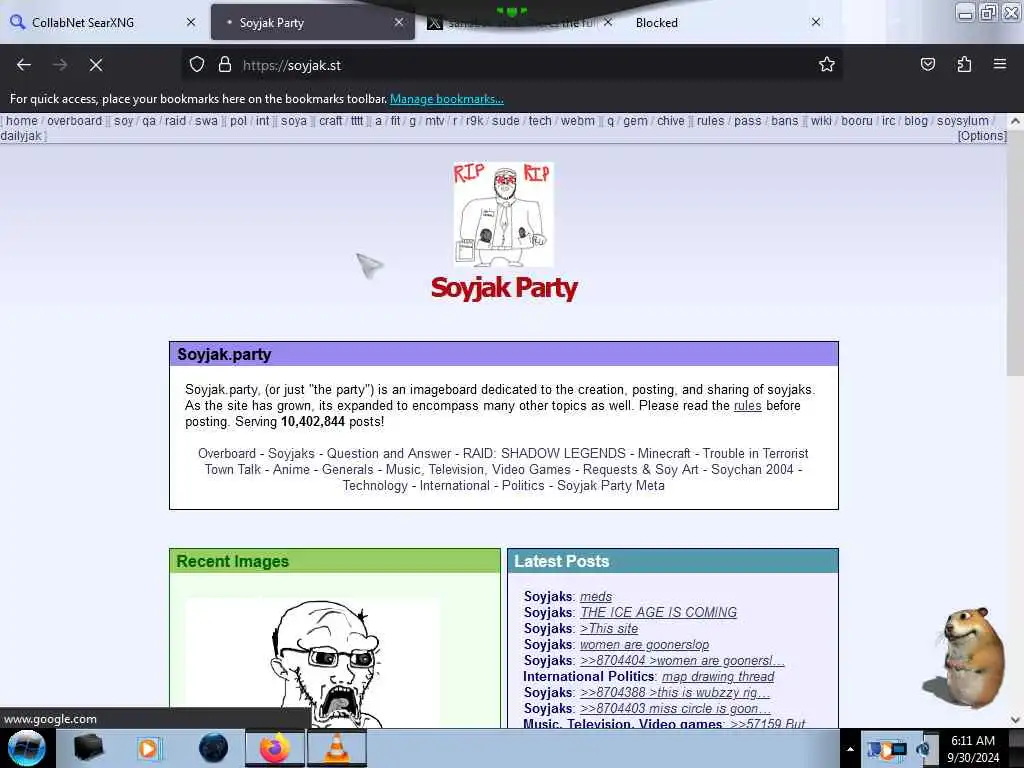1024x768 pixels.
Task: Switch to the X (Twitter) tab
Action: coord(519,22)
